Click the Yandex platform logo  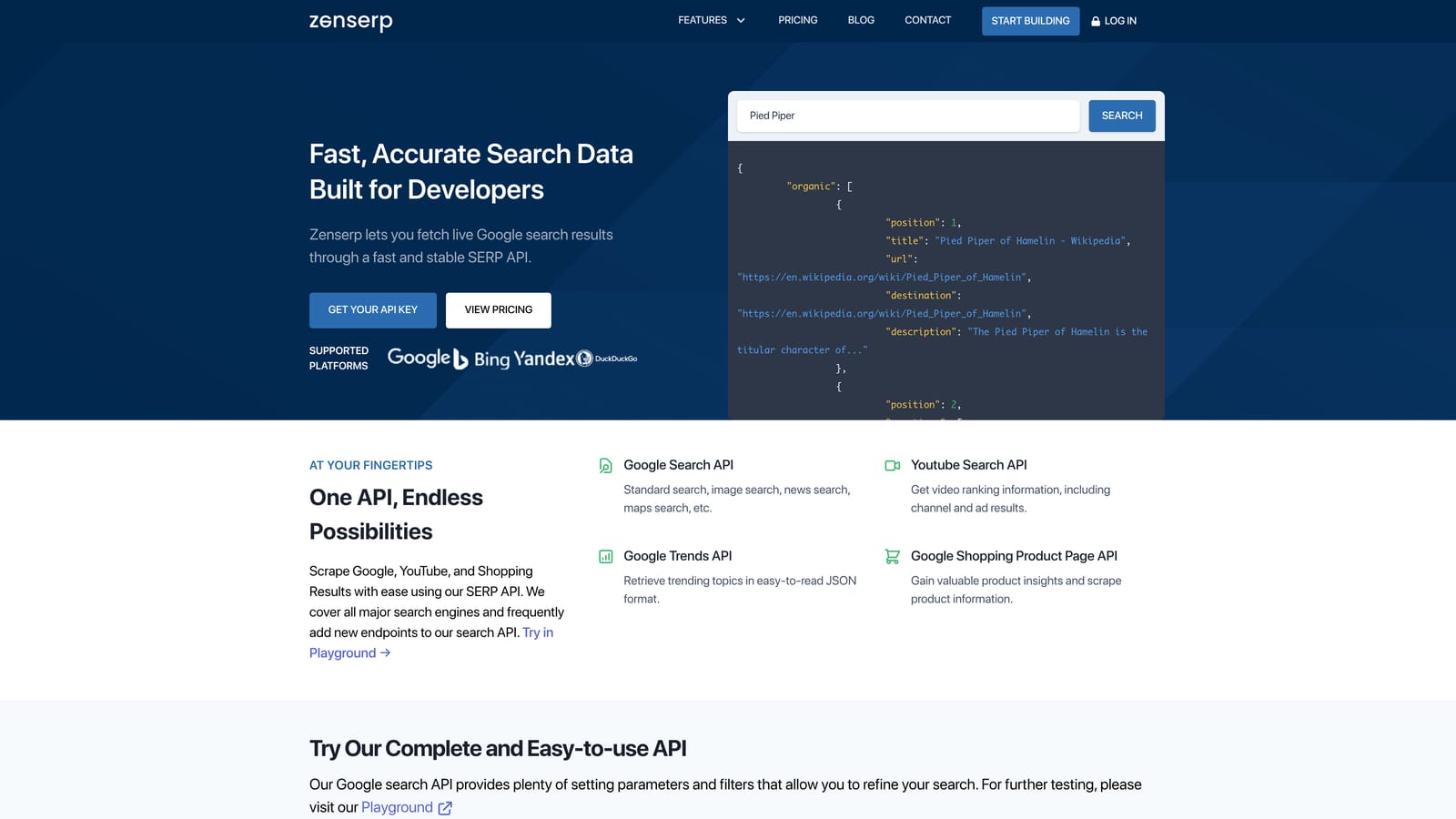pos(544,359)
